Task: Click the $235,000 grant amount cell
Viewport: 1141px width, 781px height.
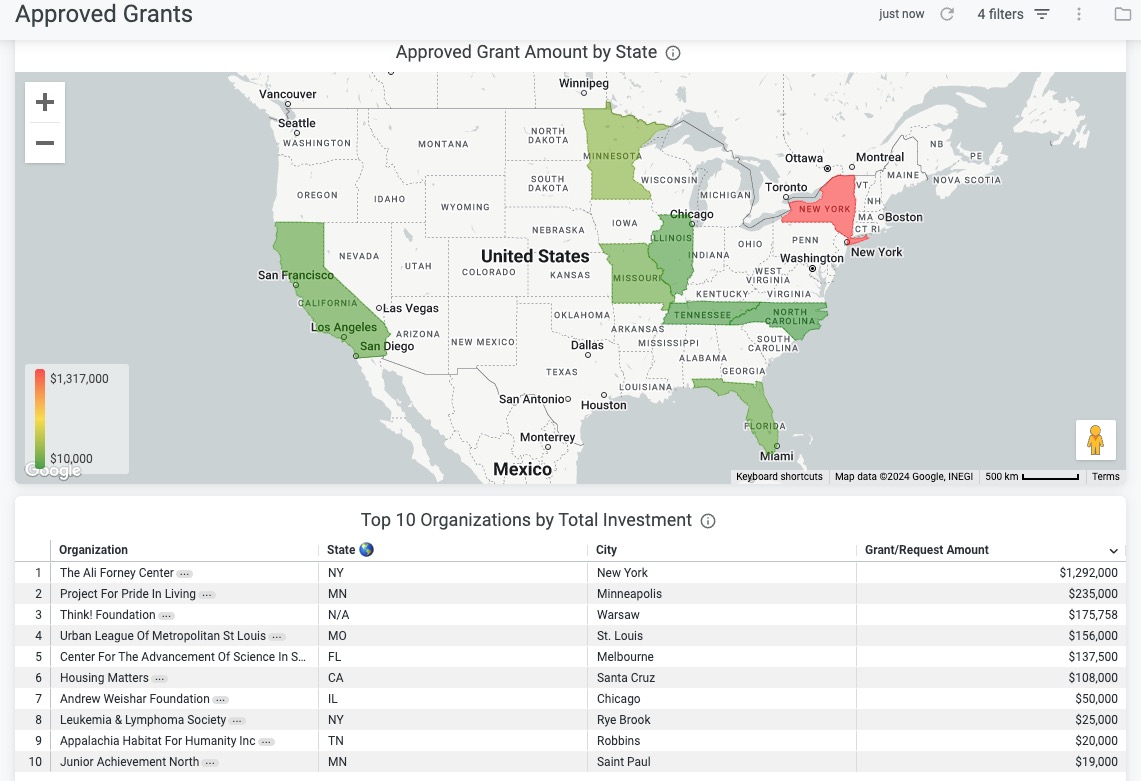Action: coord(1092,594)
